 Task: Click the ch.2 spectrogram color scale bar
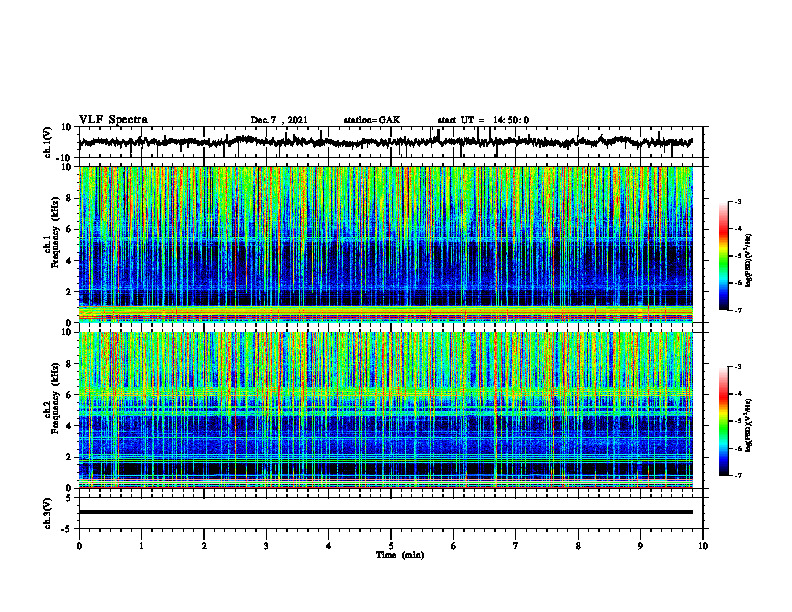(x=723, y=421)
